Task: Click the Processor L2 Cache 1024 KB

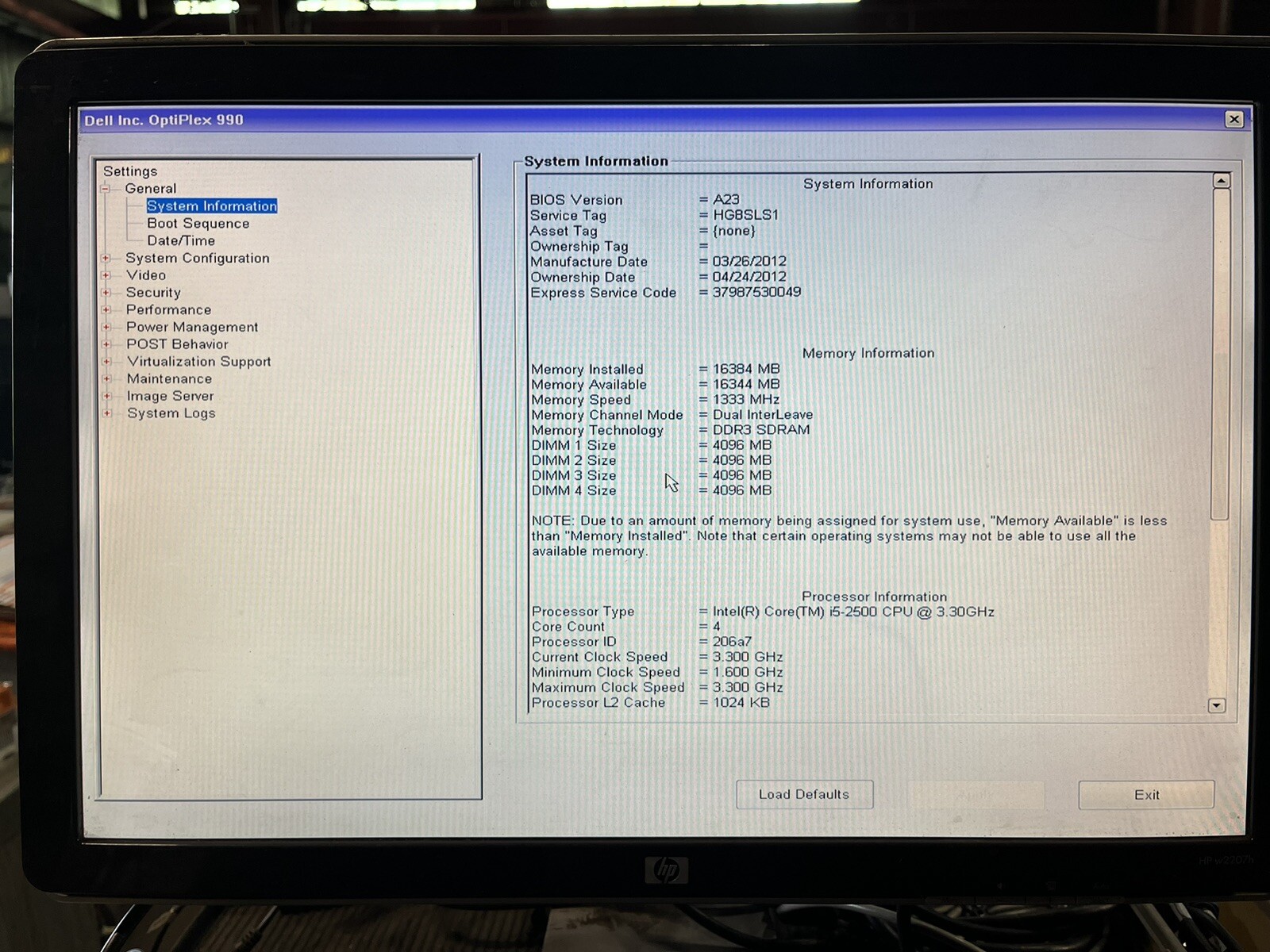Action: (741, 702)
